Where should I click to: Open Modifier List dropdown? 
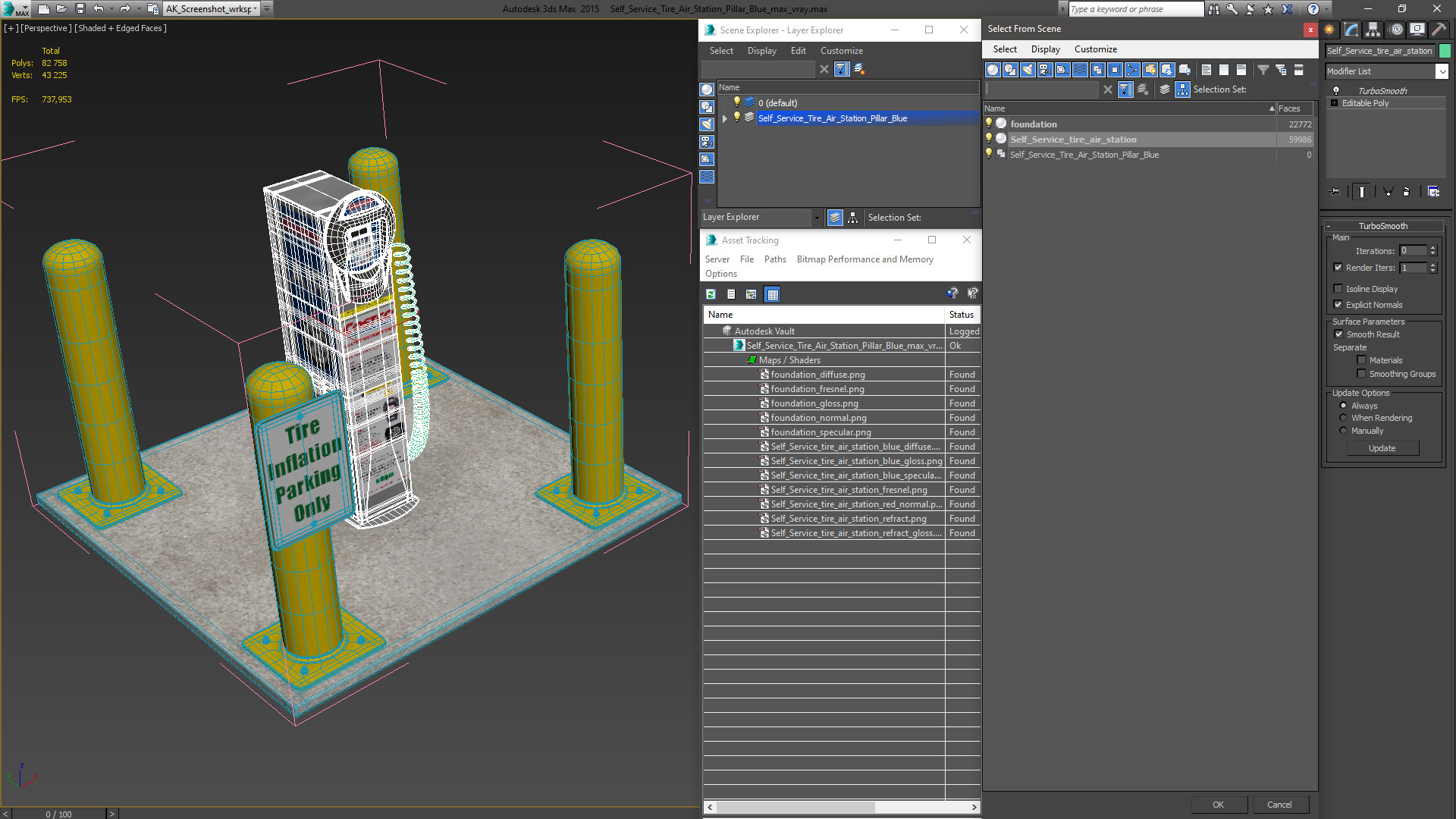(x=1442, y=71)
